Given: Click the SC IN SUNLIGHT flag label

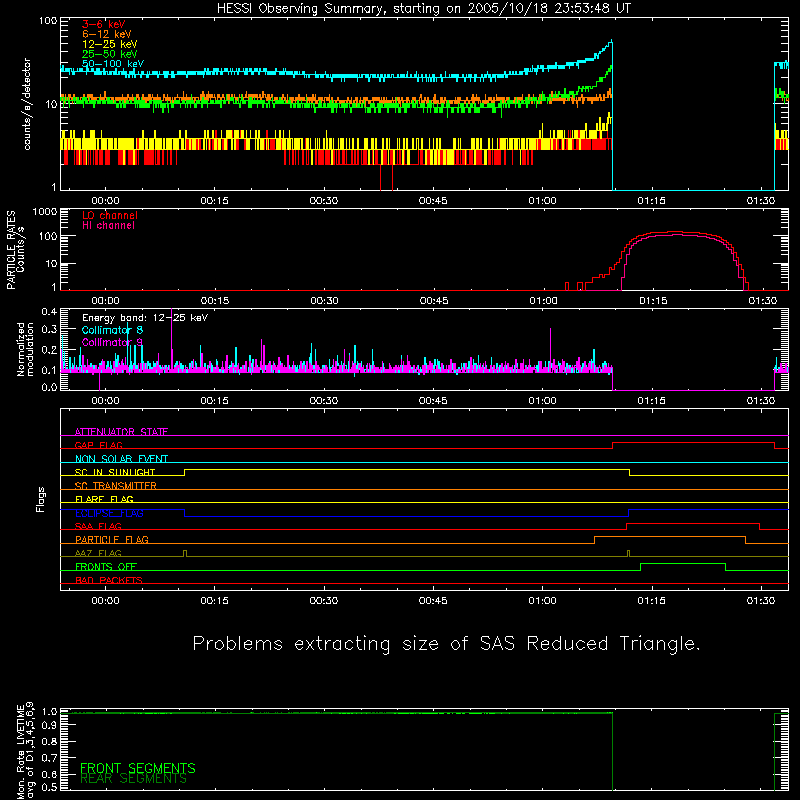Looking at the screenshot, I should [115, 472].
